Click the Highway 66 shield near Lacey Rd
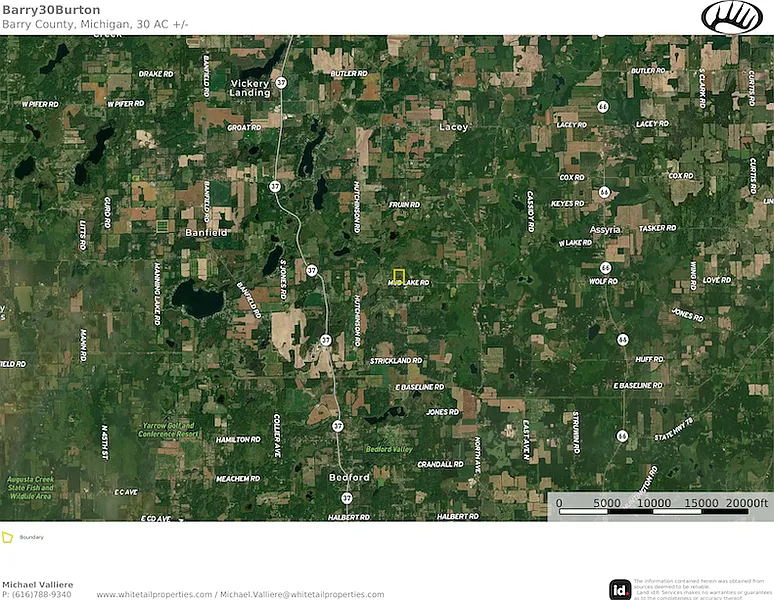Viewport: 774px width, 600px height. [603, 107]
